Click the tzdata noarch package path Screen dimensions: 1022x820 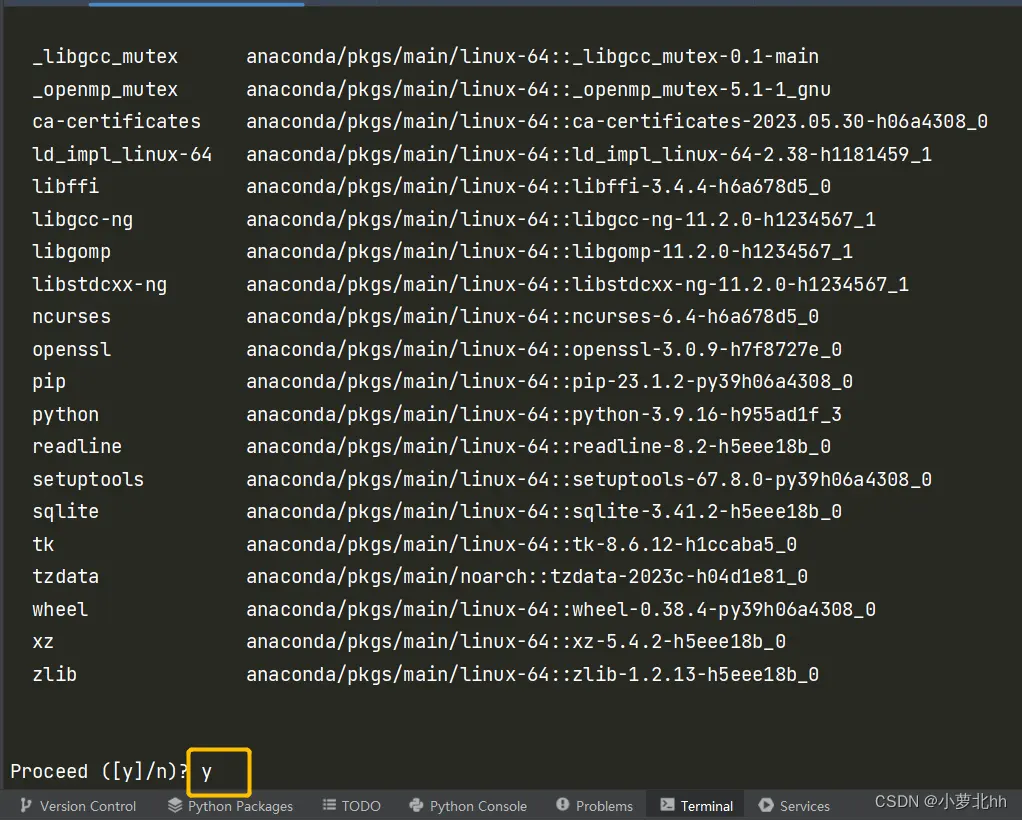tap(527, 577)
